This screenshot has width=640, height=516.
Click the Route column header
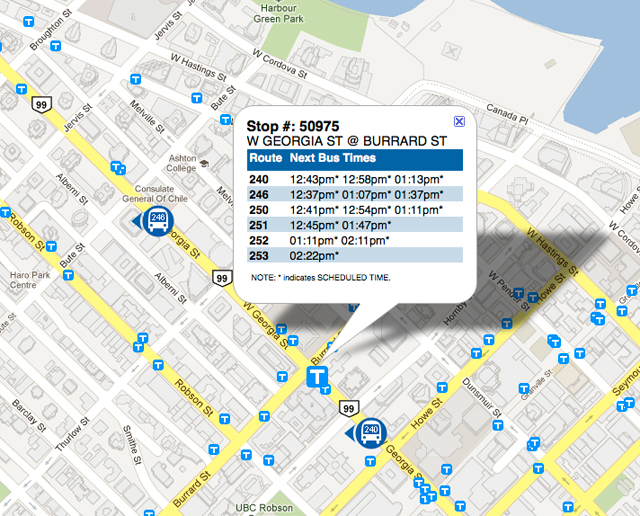(265, 158)
